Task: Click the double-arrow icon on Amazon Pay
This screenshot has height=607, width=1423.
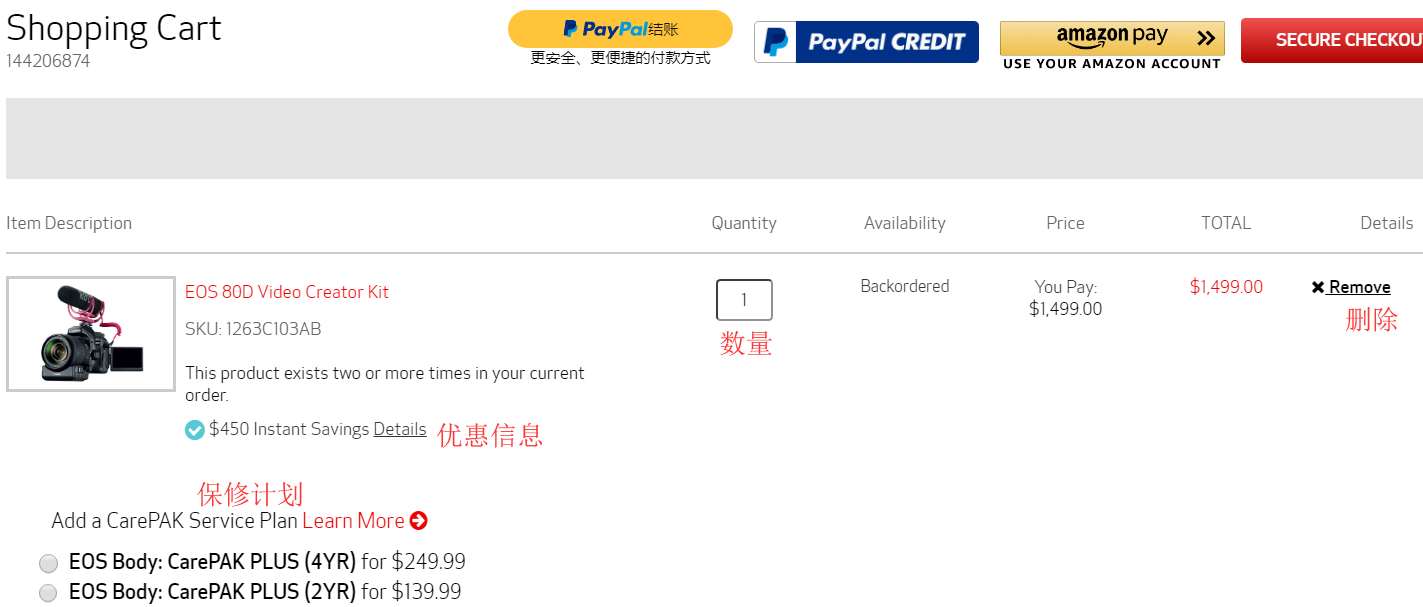Action: [1206, 39]
